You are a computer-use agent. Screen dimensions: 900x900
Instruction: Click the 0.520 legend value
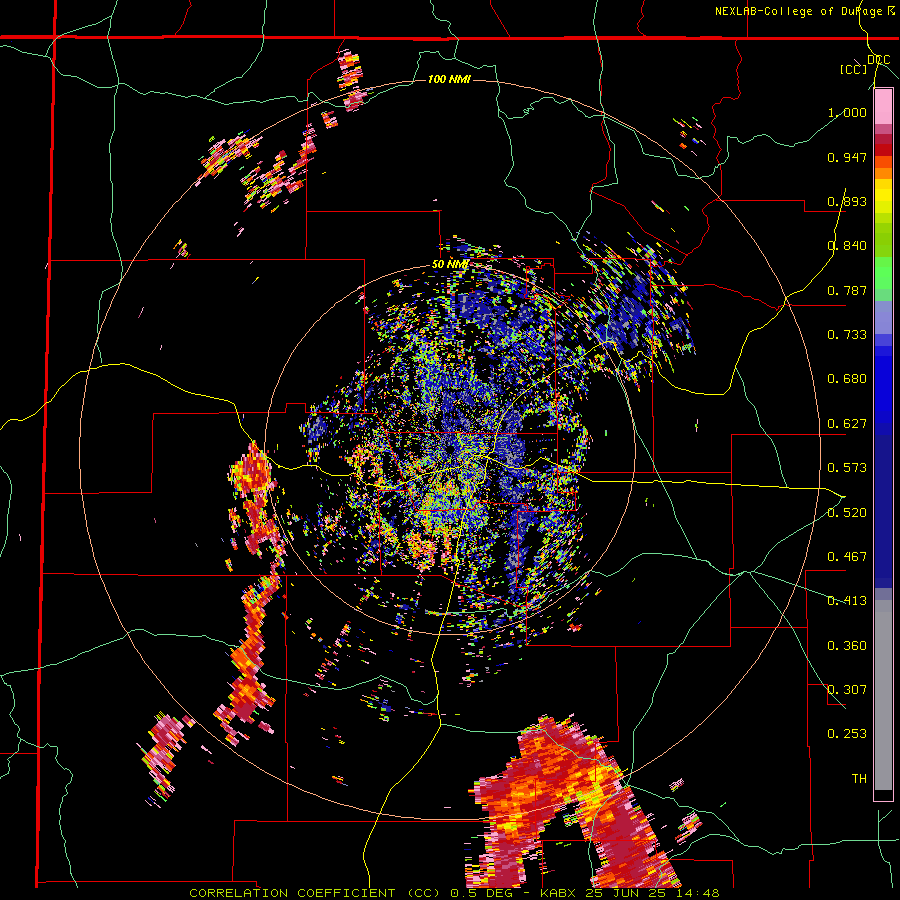(x=847, y=513)
